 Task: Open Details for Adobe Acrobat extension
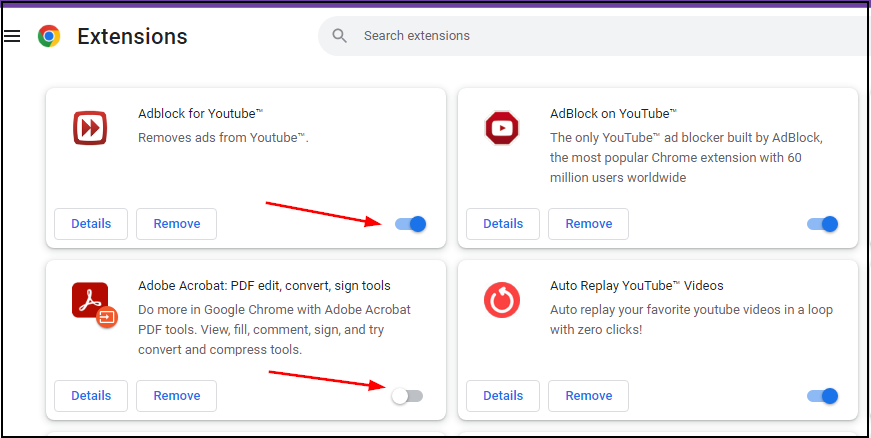[x=91, y=396]
